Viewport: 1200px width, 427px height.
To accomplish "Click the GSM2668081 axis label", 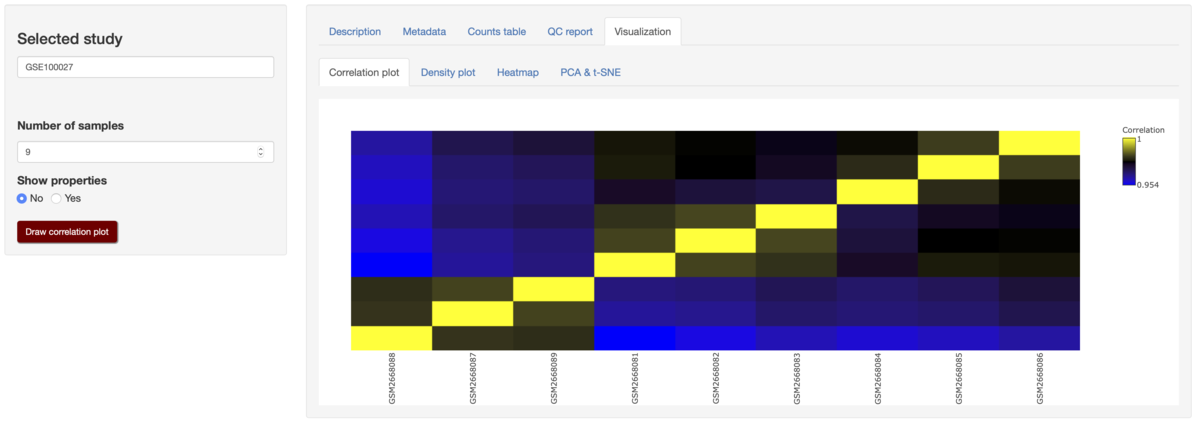I will coord(634,380).
